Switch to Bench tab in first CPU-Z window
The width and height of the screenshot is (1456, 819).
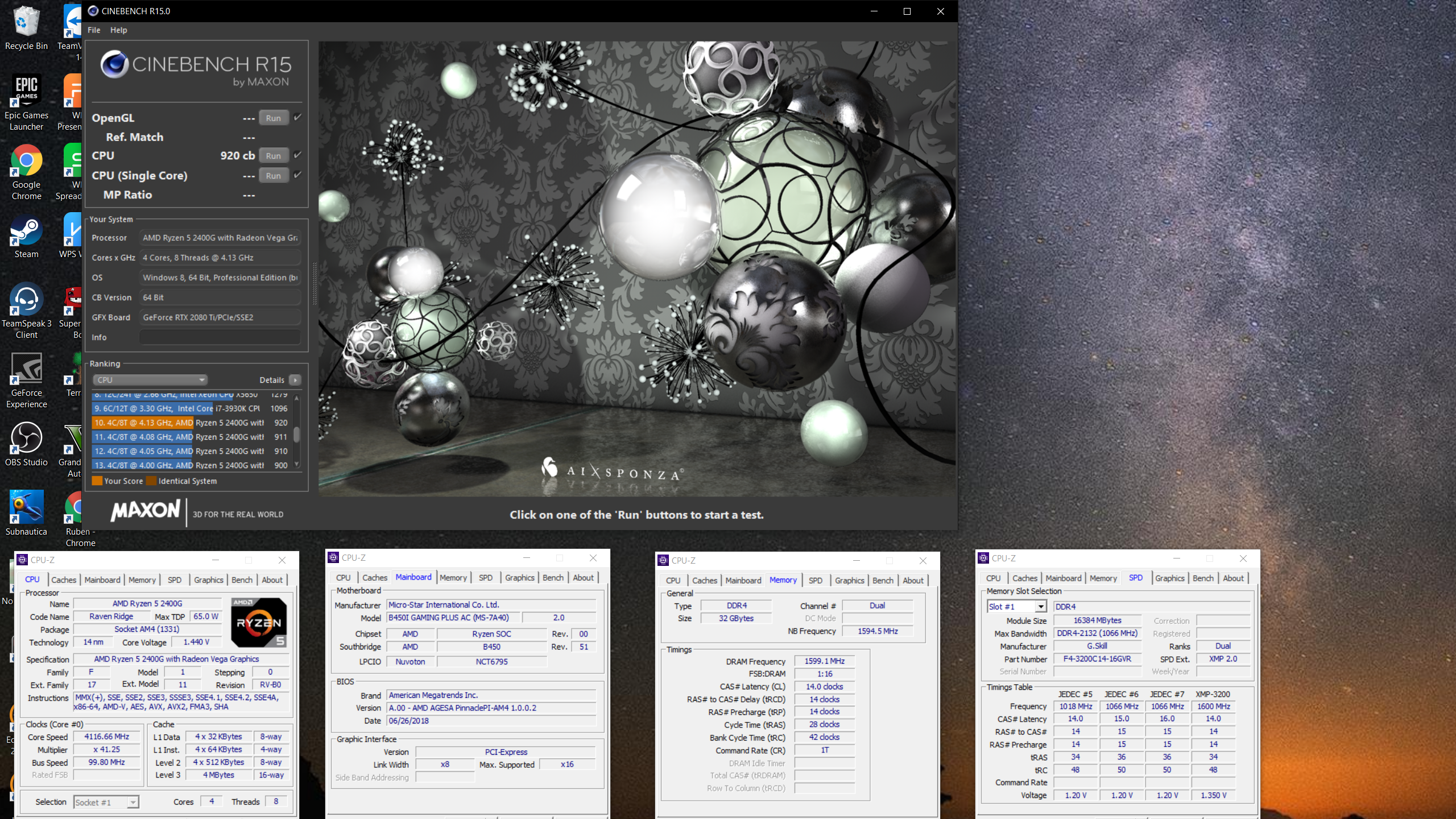click(x=242, y=580)
